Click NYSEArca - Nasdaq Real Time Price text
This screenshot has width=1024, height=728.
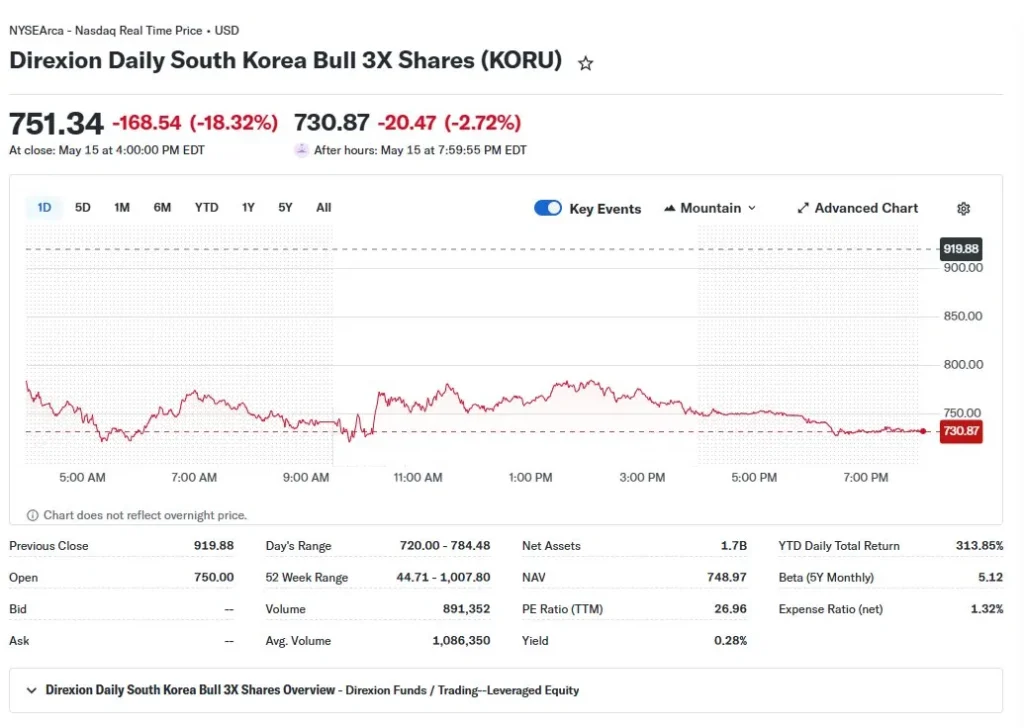tap(106, 31)
